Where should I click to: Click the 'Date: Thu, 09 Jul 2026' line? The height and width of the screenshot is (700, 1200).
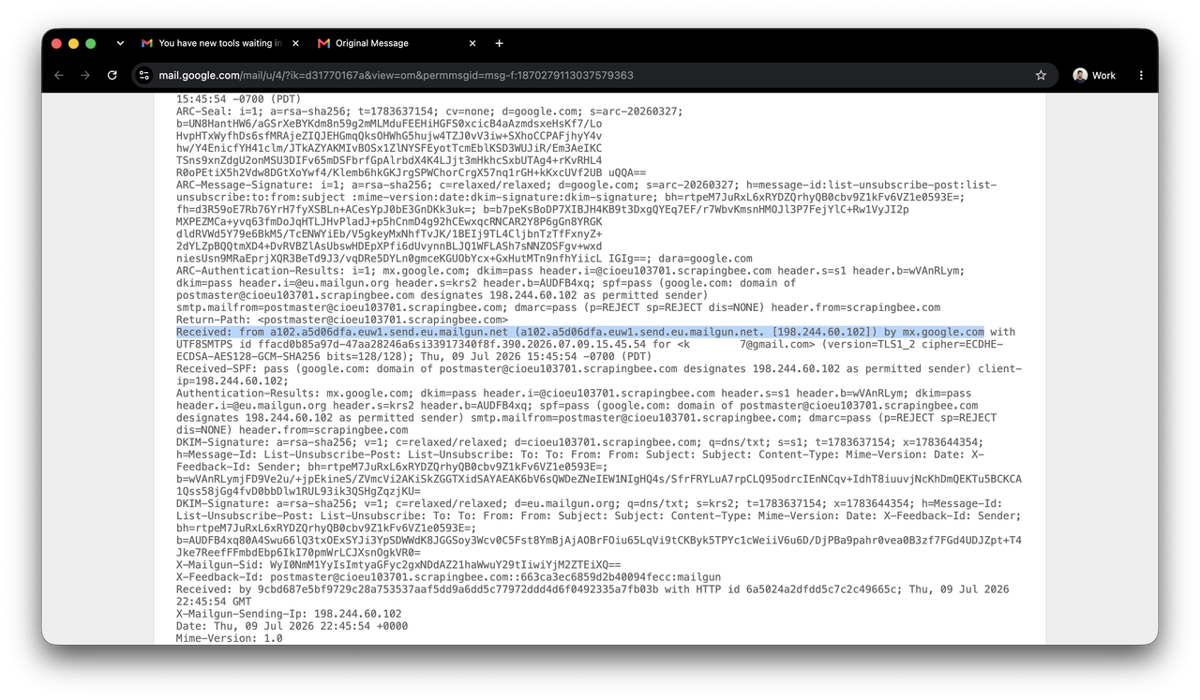[292, 626]
